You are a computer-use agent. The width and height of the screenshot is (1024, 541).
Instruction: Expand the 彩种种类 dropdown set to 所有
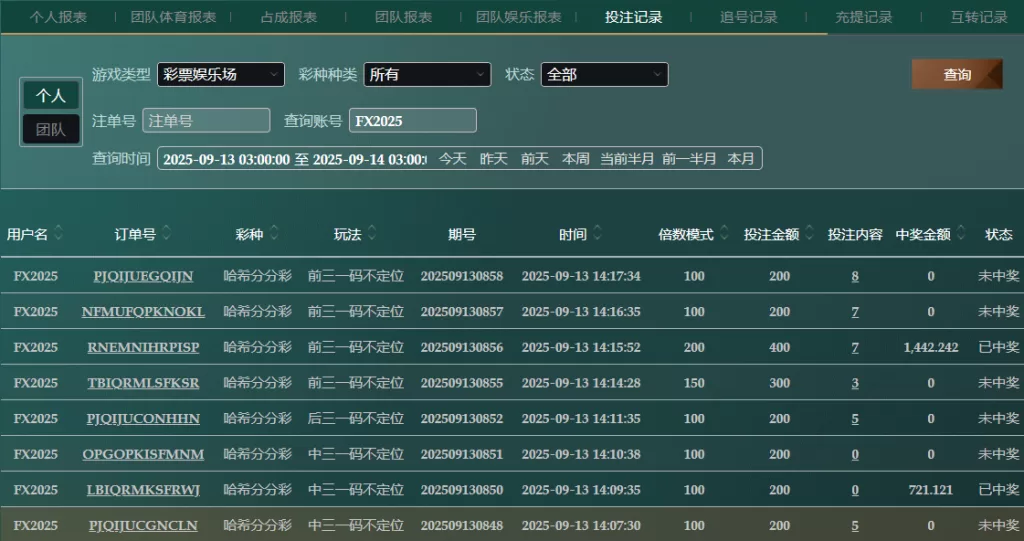click(427, 74)
